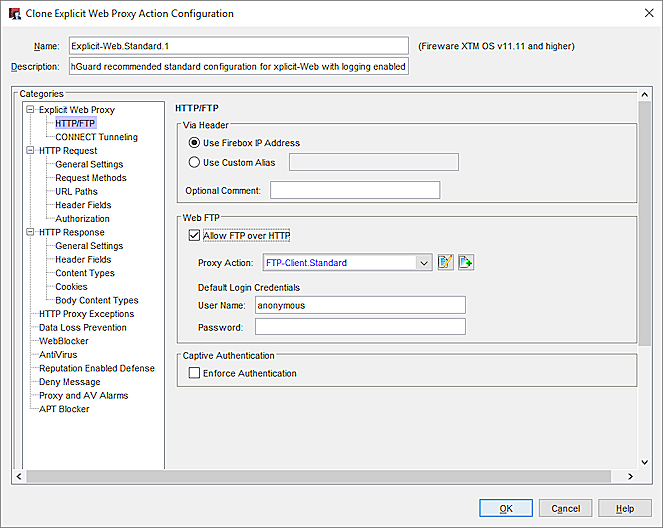Collapse the HTTP Request tree node
This screenshot has height=528, width=663.
coord(30,150)
